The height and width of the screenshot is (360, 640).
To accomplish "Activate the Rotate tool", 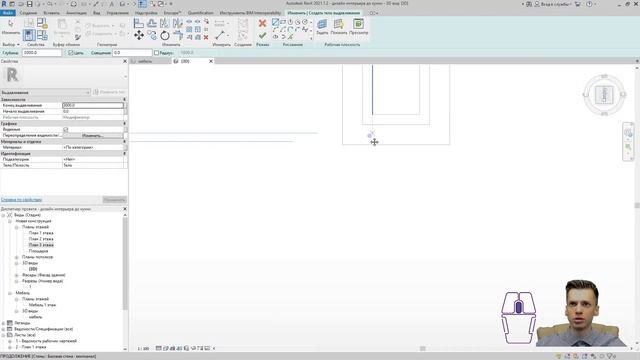I will point(165,36).
